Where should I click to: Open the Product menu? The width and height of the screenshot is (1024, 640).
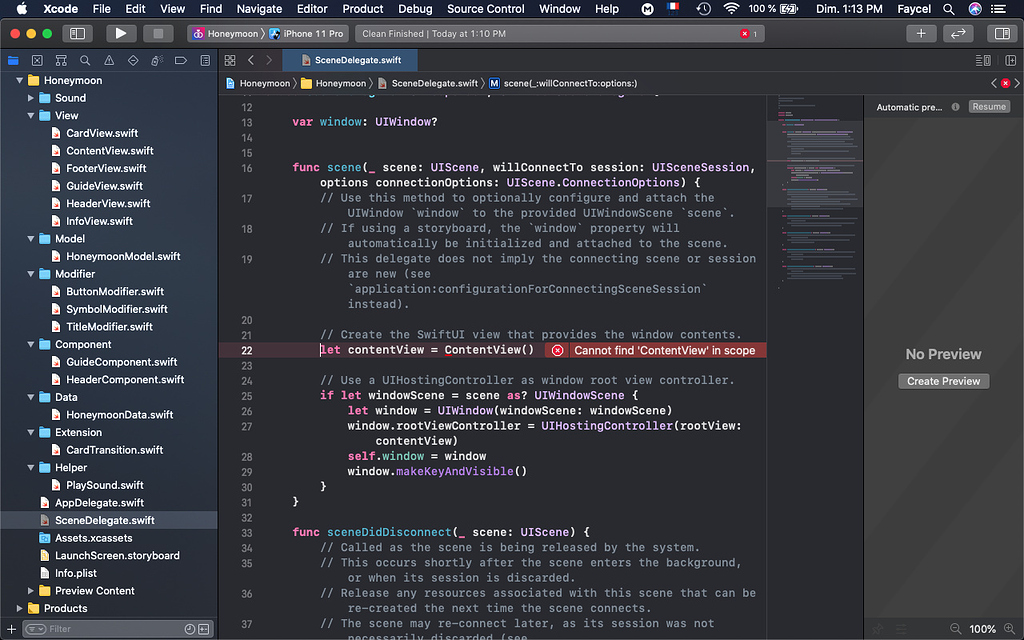click(363, 9)
